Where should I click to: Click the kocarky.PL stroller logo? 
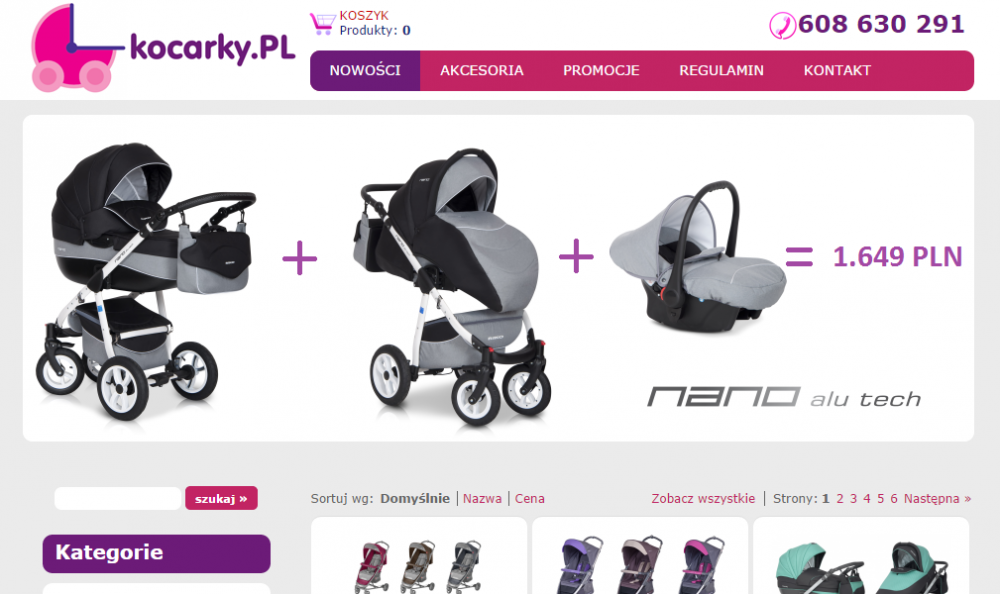163,48
